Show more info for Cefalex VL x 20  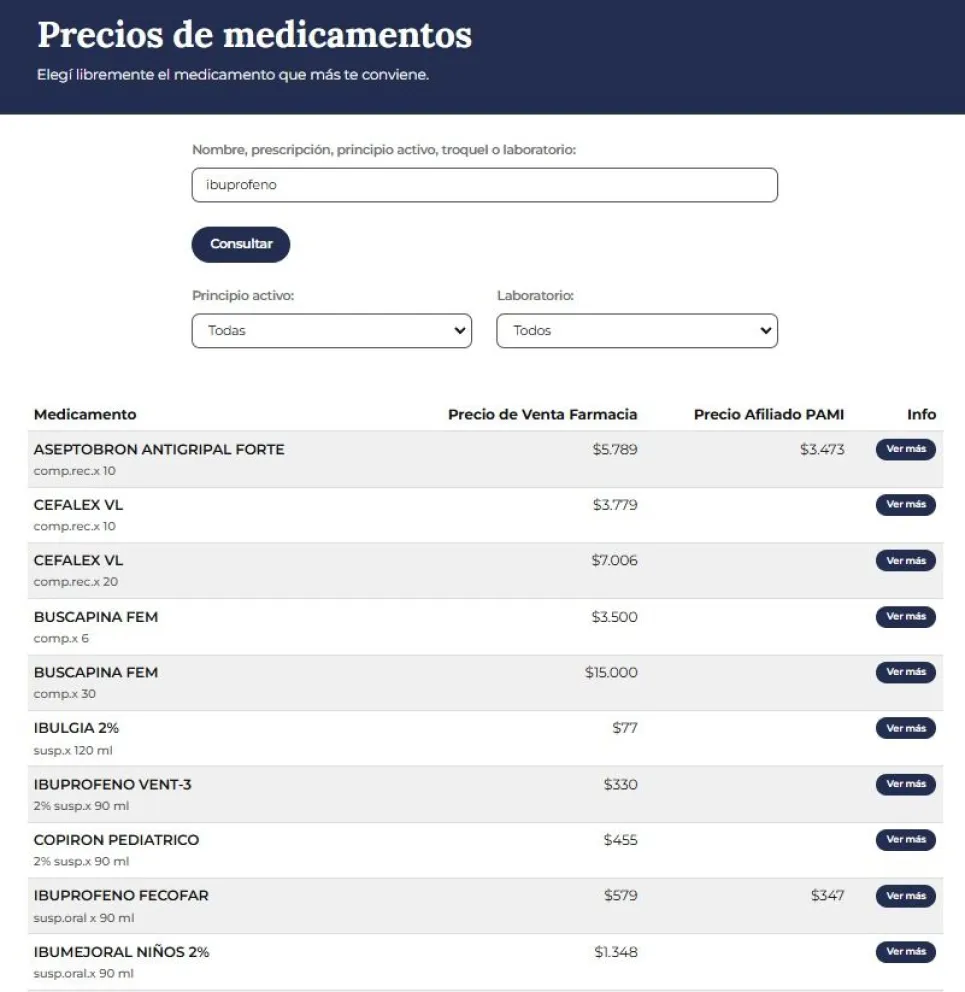tap(905, 561)
